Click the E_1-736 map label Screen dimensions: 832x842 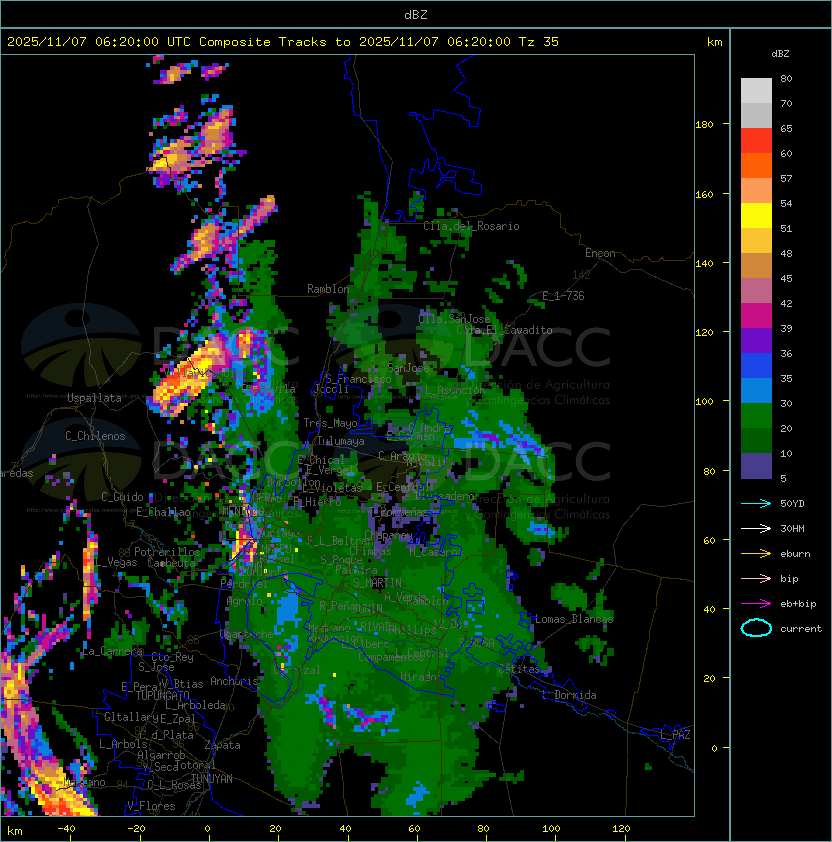coord(563,296)
